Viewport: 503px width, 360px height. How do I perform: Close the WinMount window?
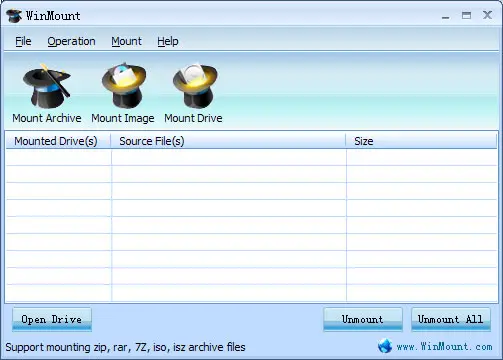pos(487,15)
